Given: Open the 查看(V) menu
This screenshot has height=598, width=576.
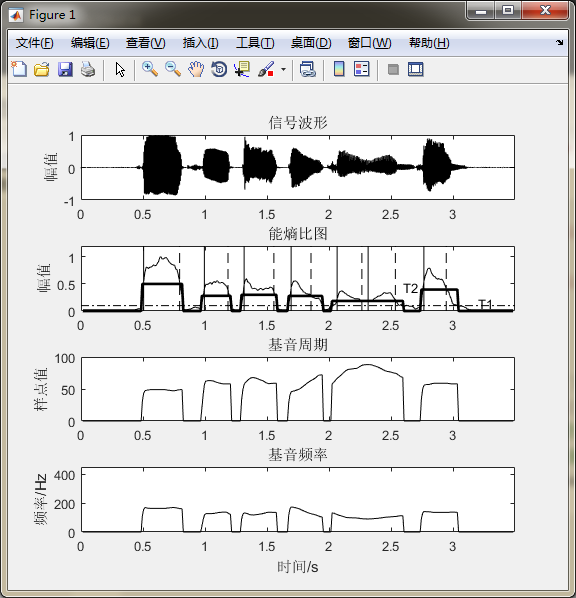Looking at the screenshot, I should coord(146,43).
